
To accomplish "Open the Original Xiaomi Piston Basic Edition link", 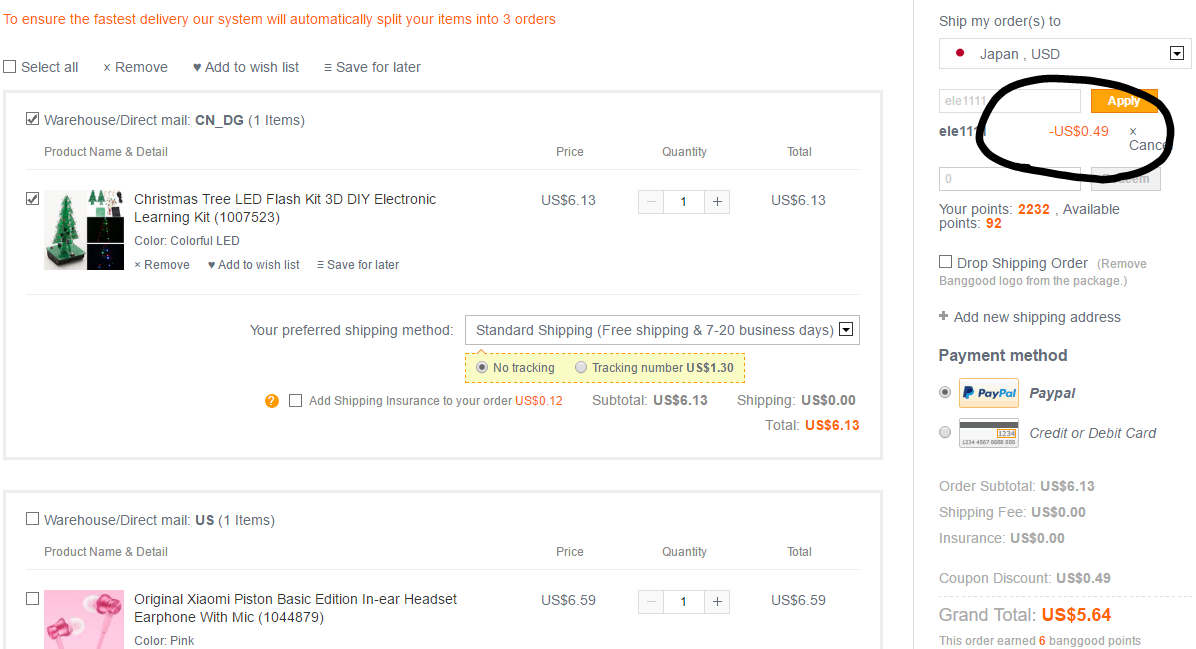I will (295, 608).
